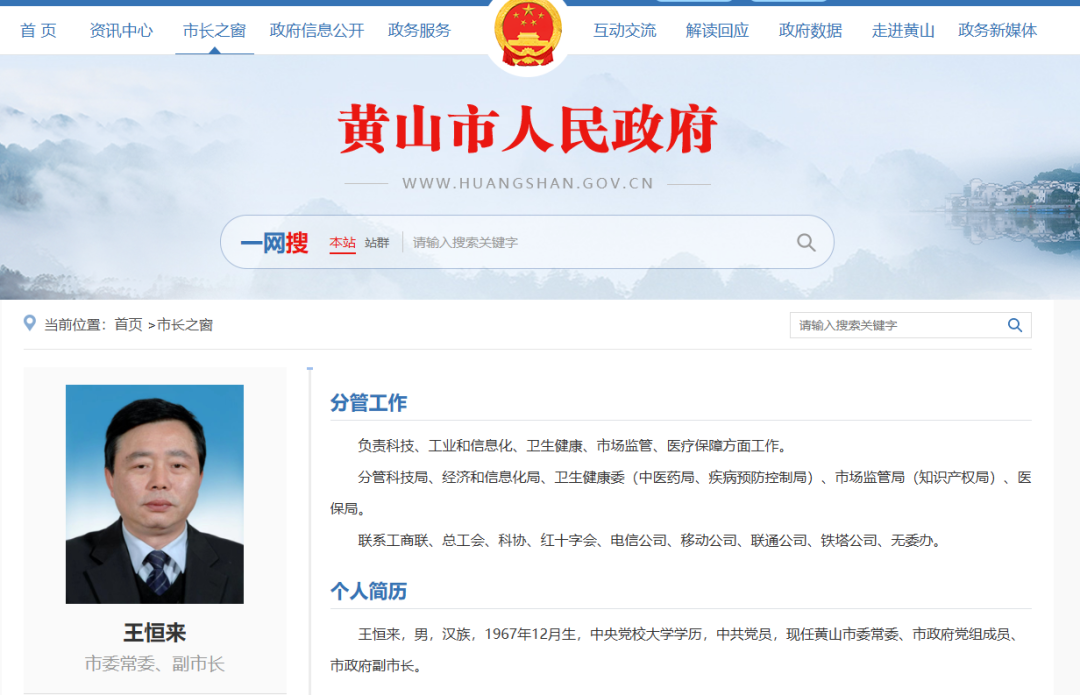Open the 互动交流 menu

click(x=625, y=30)
